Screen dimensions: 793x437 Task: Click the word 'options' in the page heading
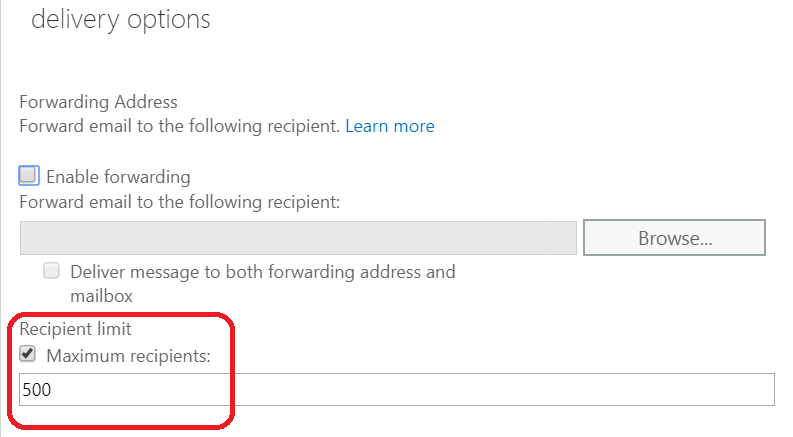[168, 20]
